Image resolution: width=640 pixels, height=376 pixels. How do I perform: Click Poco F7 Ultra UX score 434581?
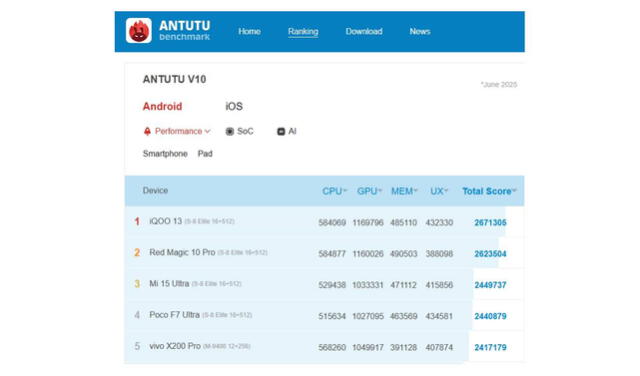[x=439, y=316]
